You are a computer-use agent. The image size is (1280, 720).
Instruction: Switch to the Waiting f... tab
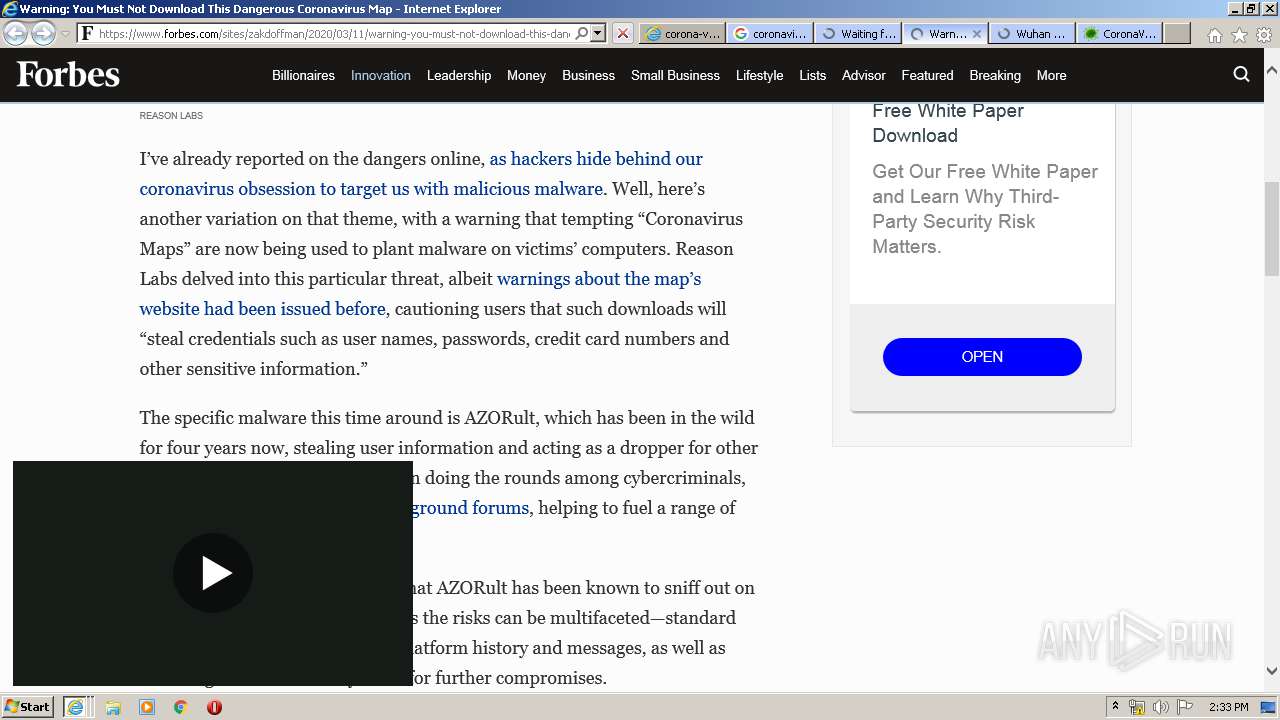857,33
